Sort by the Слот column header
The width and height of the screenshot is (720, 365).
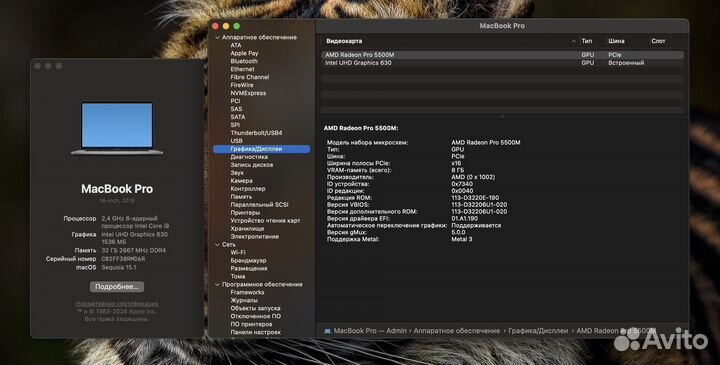[658, 41]
